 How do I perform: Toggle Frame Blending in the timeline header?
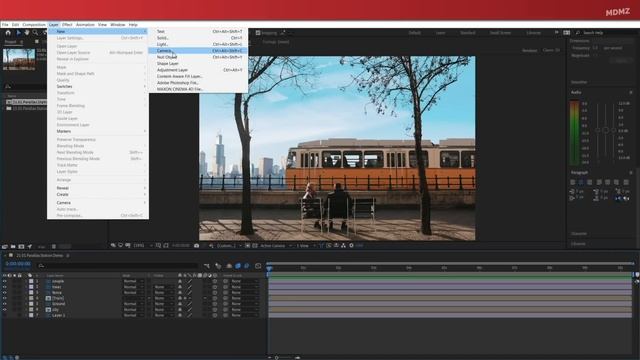[238, 266]
